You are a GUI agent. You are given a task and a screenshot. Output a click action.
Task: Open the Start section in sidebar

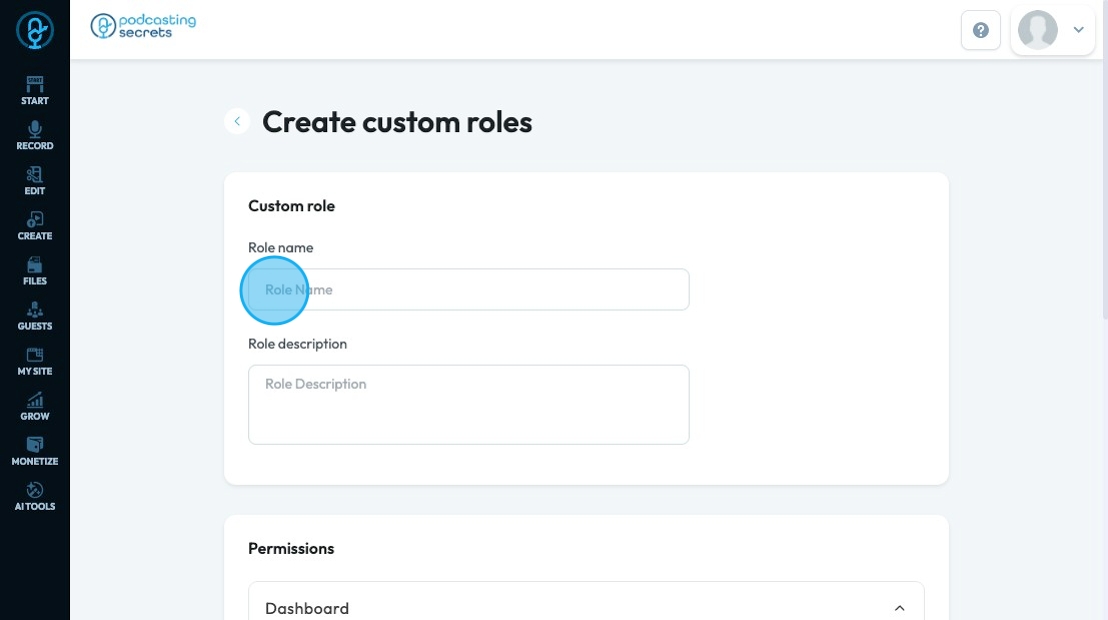35,90
